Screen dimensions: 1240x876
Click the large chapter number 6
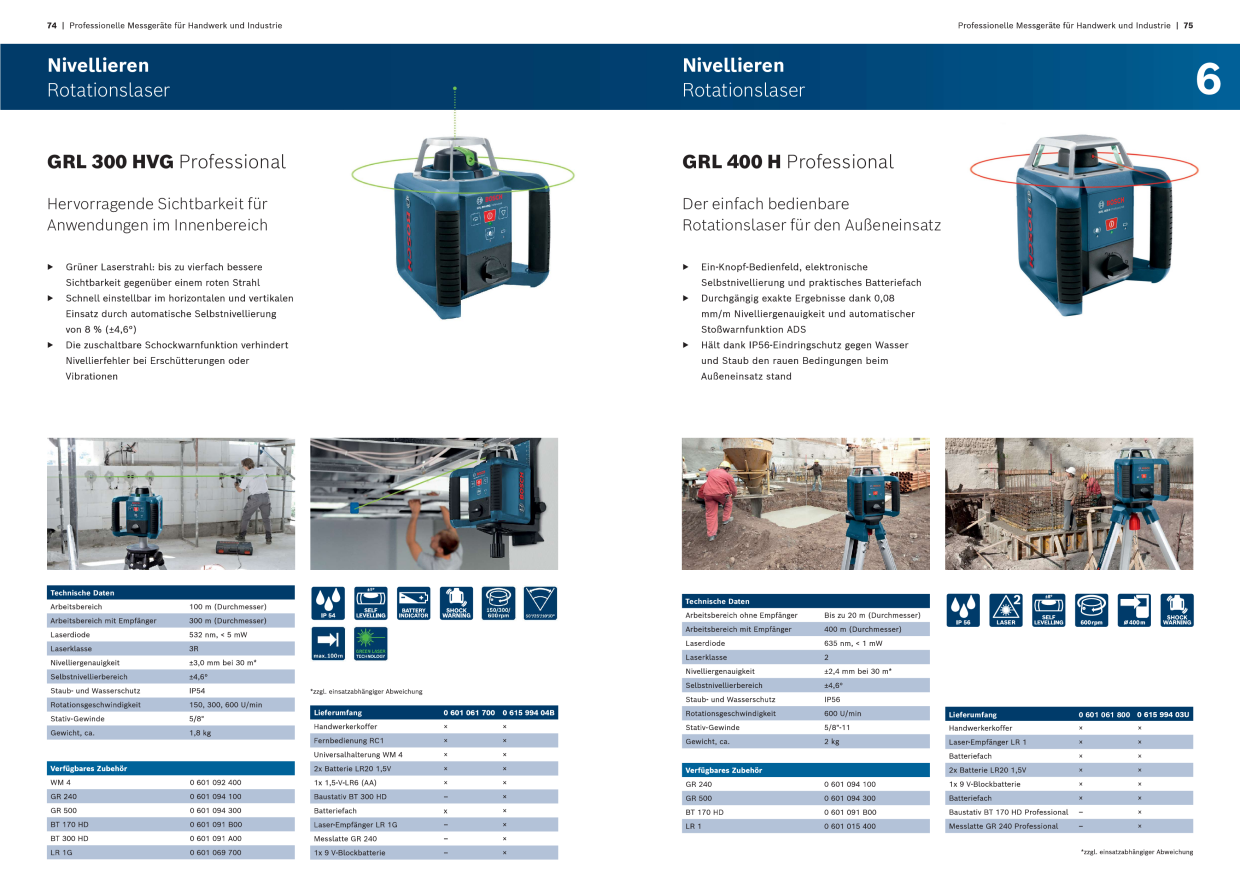(x=1208, y=79)
